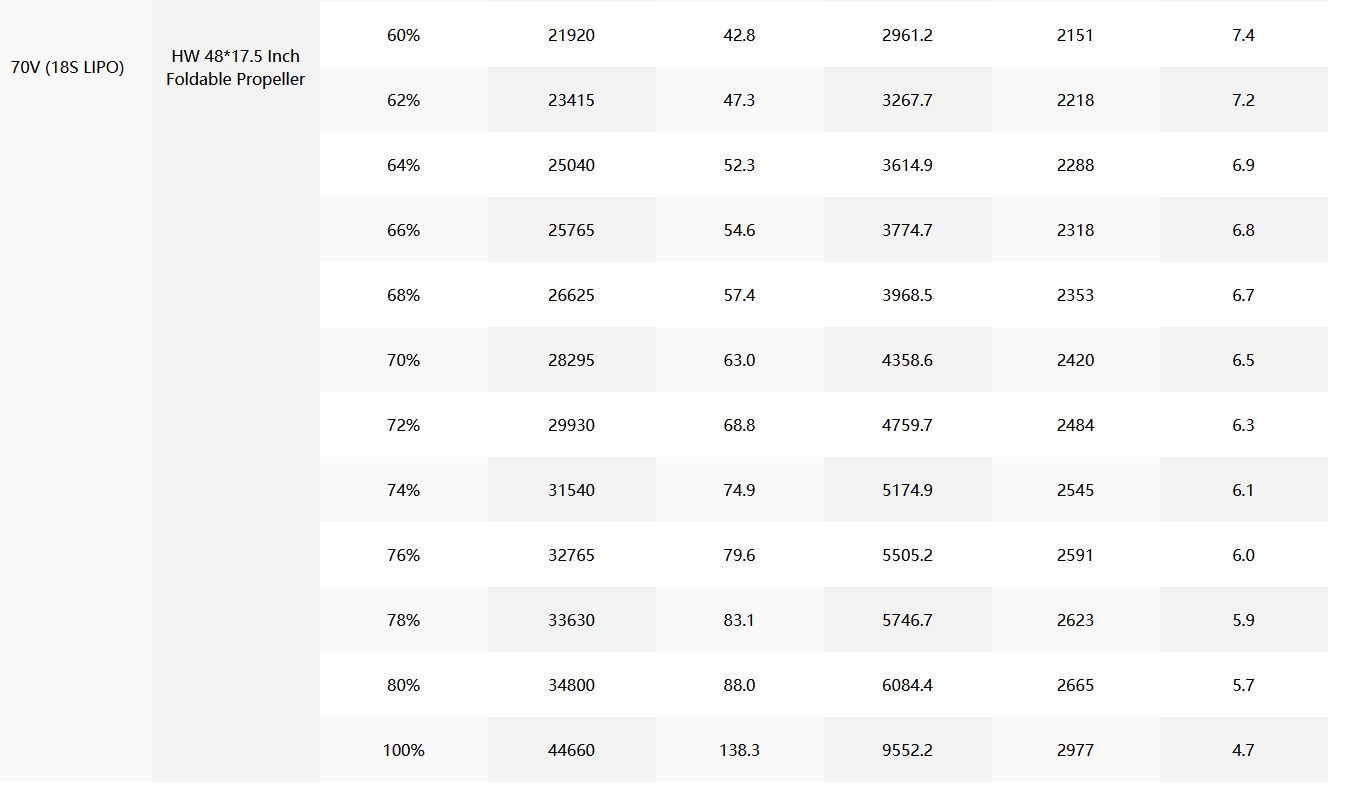This screenshot has height=802, width=1345.
Task: Click the 100% throttle cell
Action: point(403,750)
